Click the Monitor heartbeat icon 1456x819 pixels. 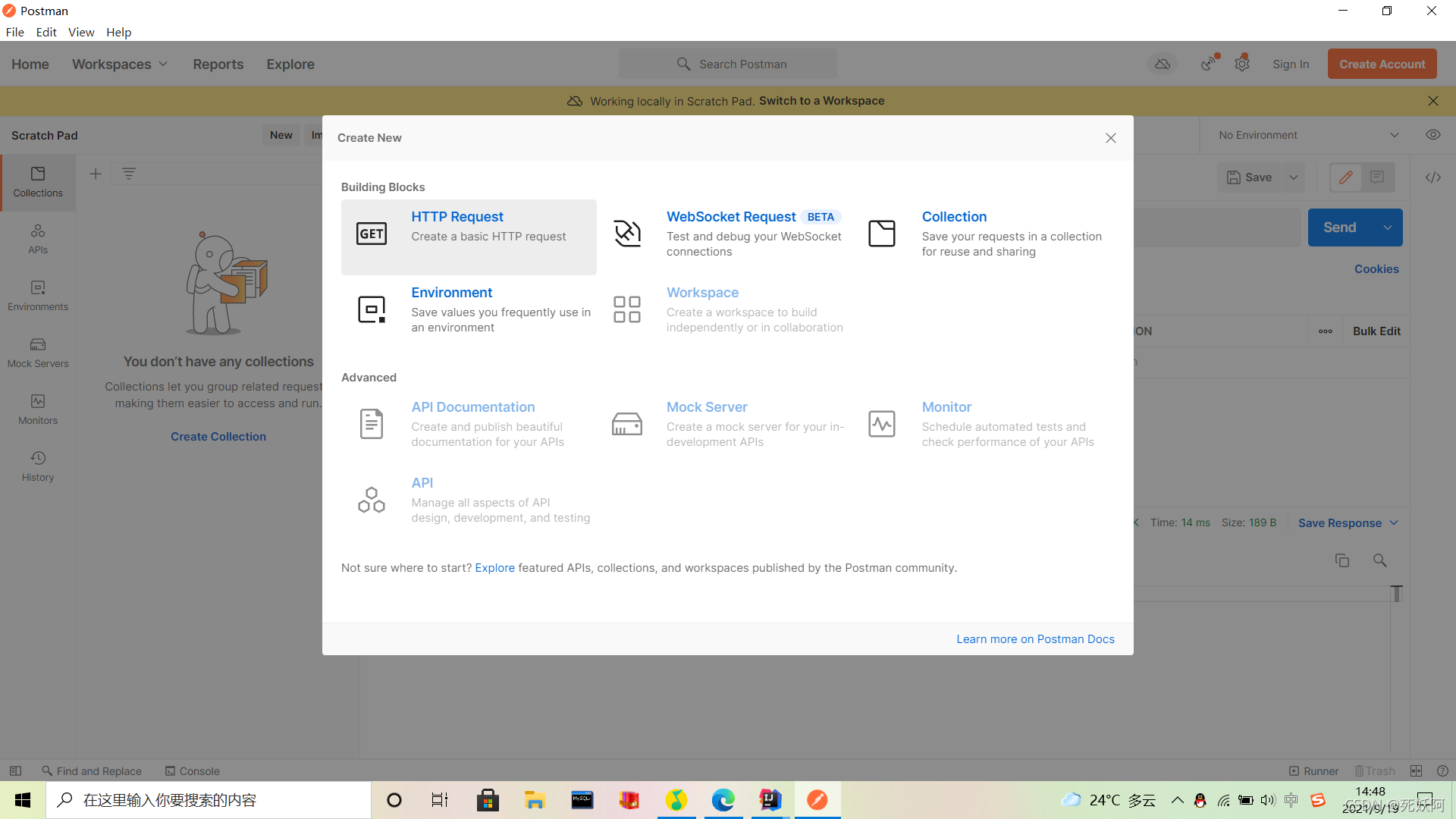[882, 424]
